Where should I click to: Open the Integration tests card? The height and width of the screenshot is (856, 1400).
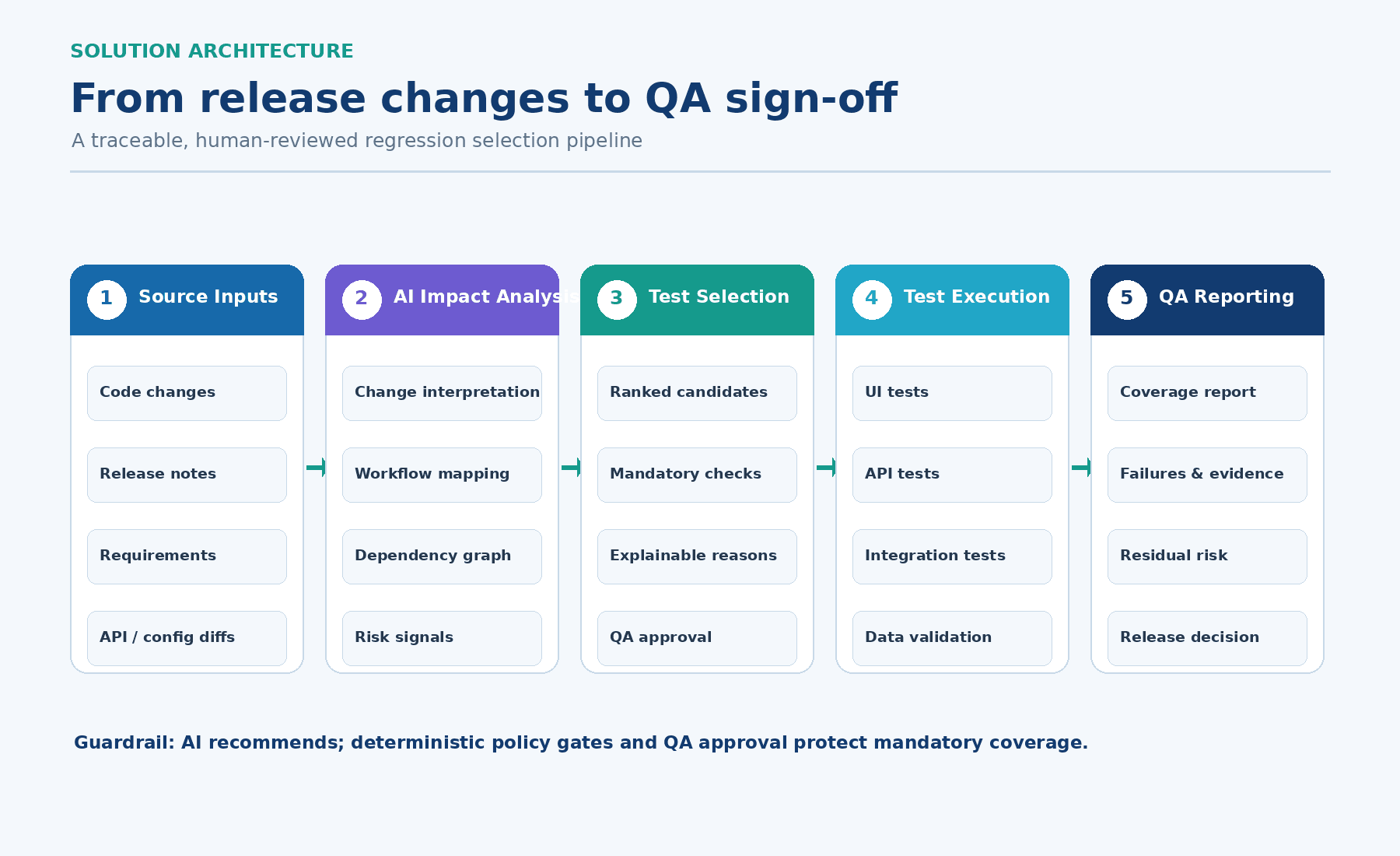tap(952, 556)
